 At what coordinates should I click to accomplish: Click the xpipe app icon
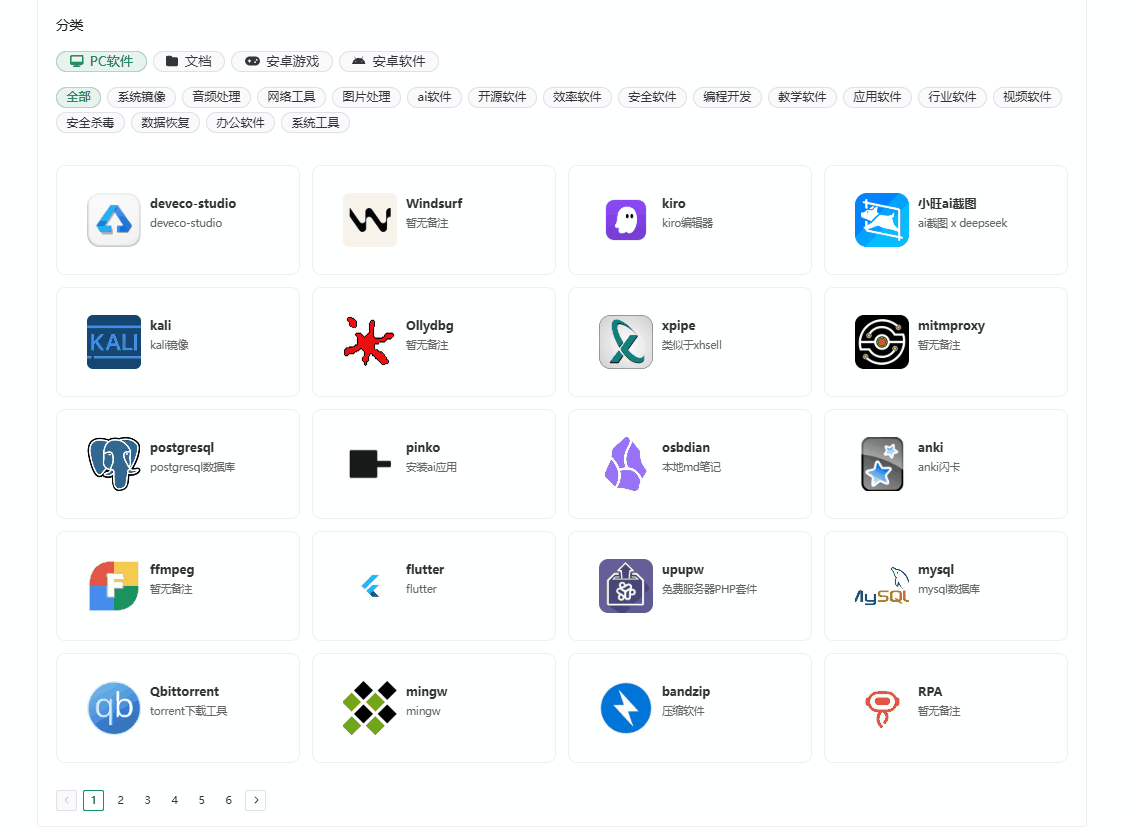point(626,342)
